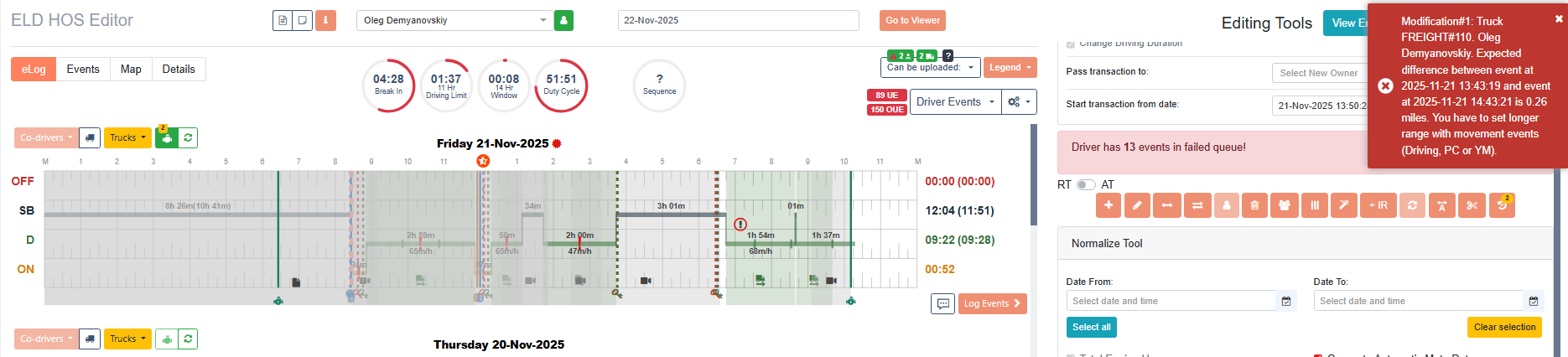Viewport: 1568px width, 357px height.
Task: Select the pencil edit tool
Action: pos(1137,205)
